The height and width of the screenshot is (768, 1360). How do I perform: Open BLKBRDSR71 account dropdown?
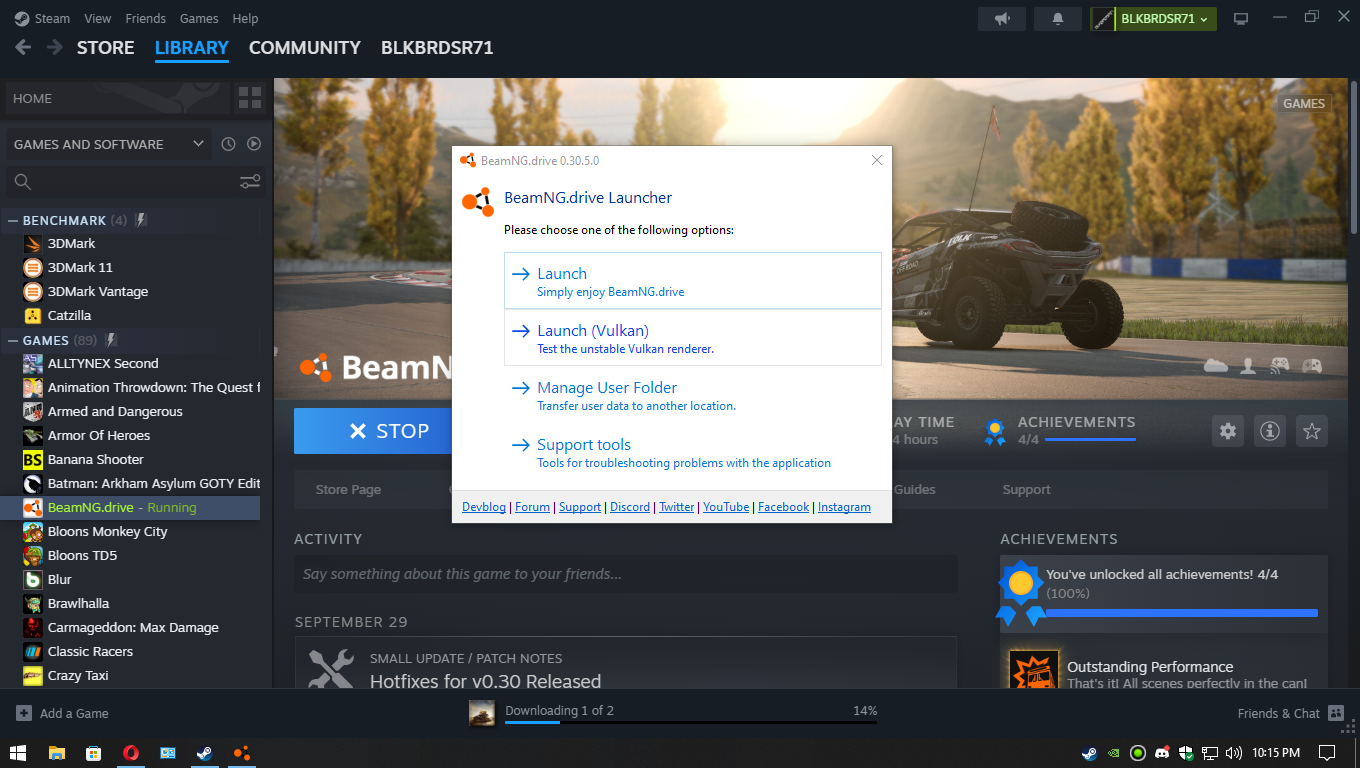pyautogui.click(x=1153, y=18)
